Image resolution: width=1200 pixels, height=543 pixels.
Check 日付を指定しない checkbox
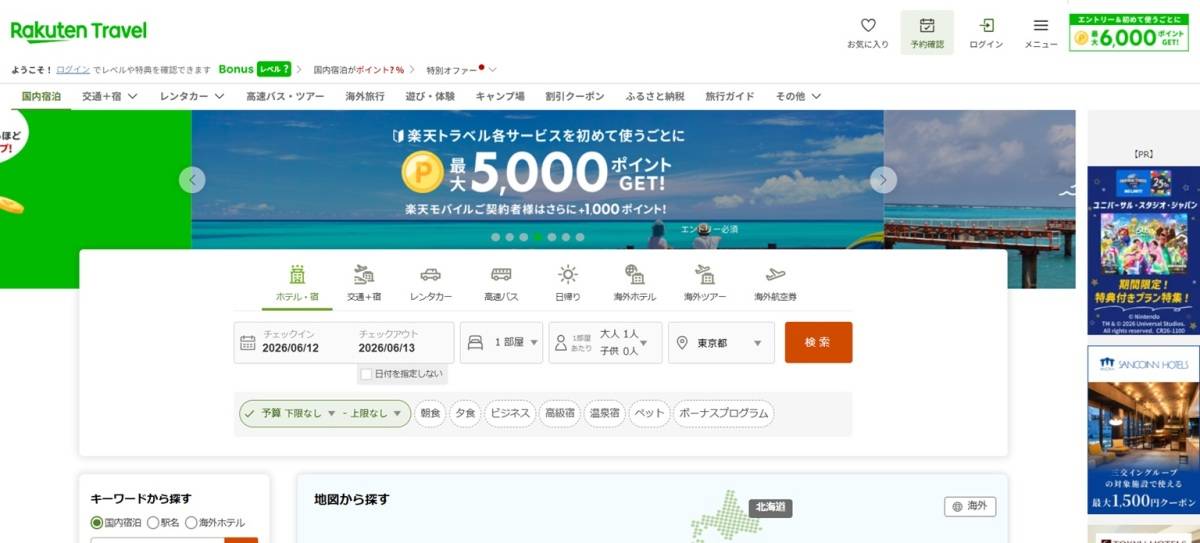367,374
